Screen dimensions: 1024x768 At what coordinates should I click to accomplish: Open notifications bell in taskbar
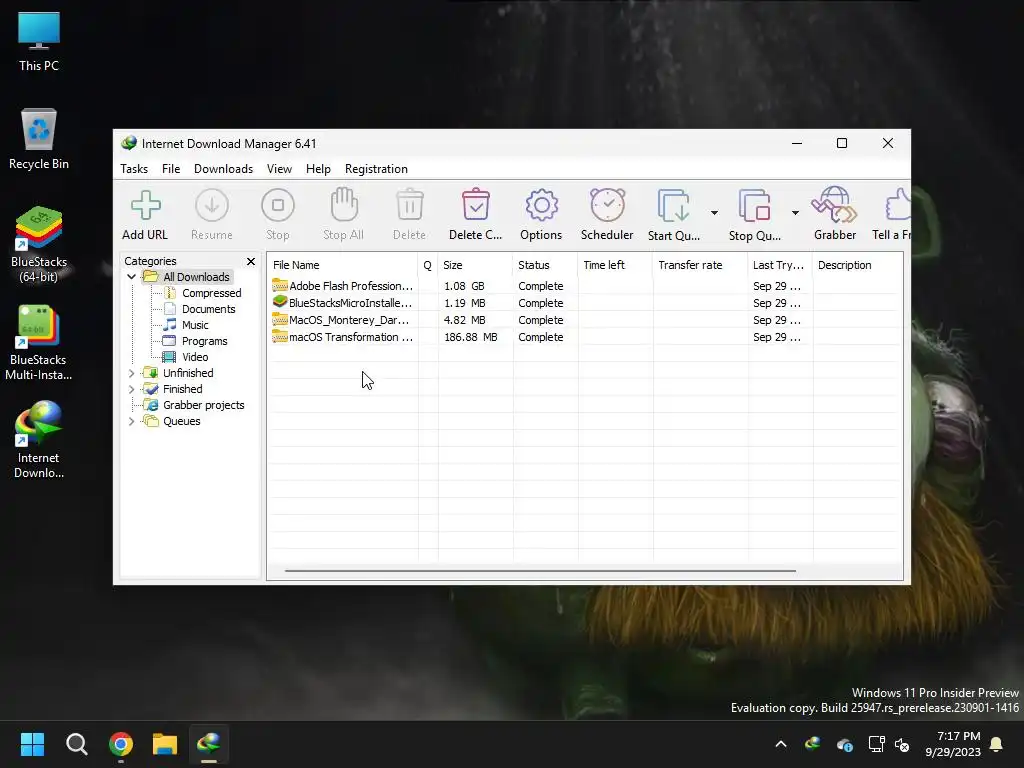pos(997,744)
